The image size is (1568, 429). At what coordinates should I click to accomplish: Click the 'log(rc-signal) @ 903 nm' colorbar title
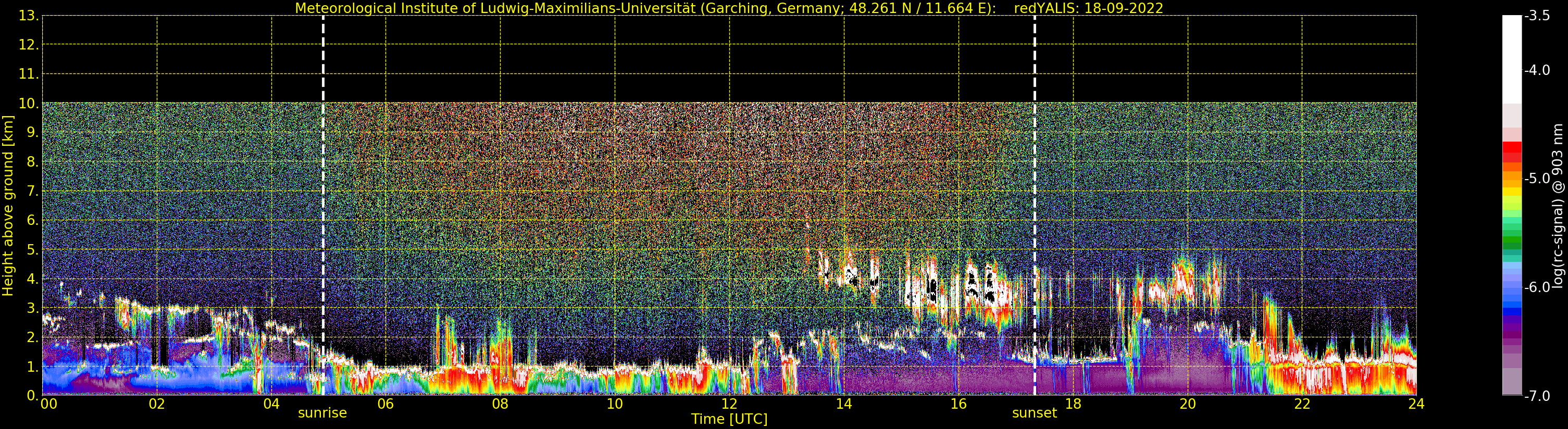click(x=1558, y=206)
